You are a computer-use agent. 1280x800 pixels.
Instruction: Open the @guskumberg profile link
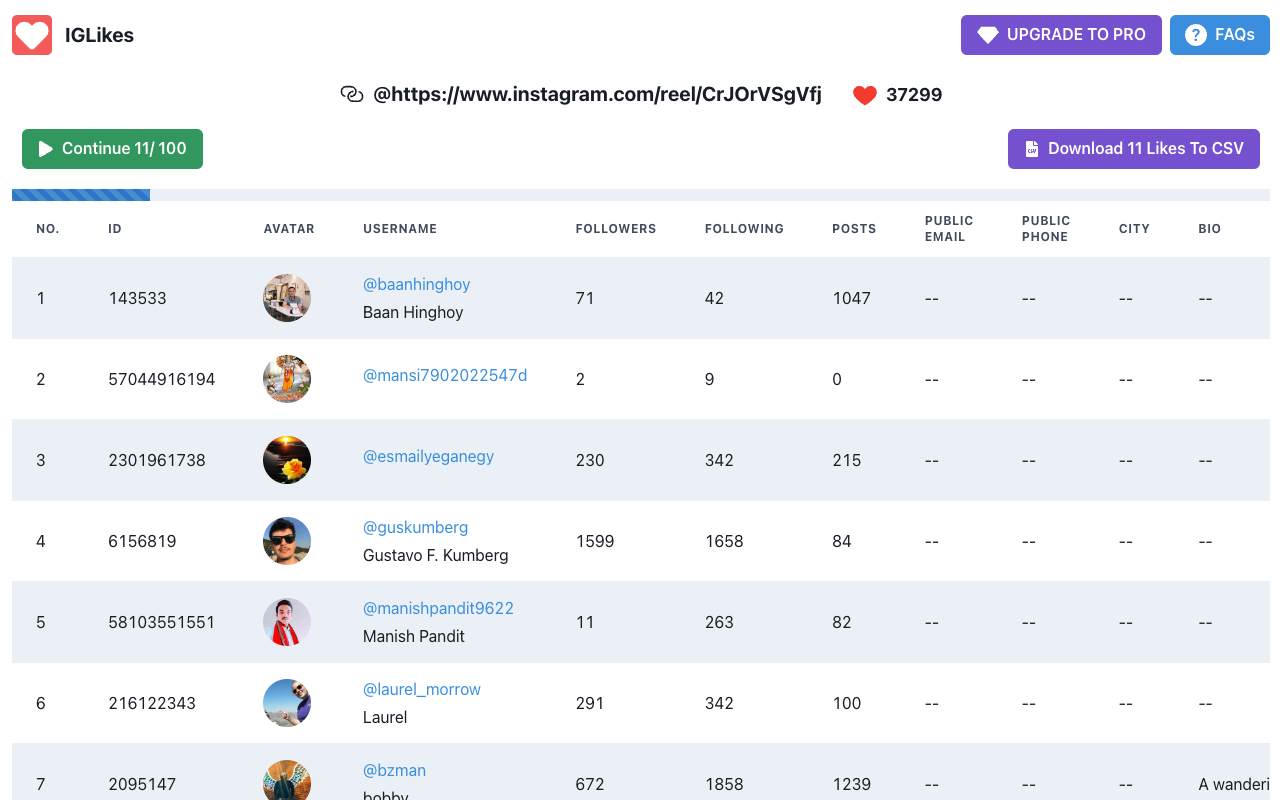(416, 527)
